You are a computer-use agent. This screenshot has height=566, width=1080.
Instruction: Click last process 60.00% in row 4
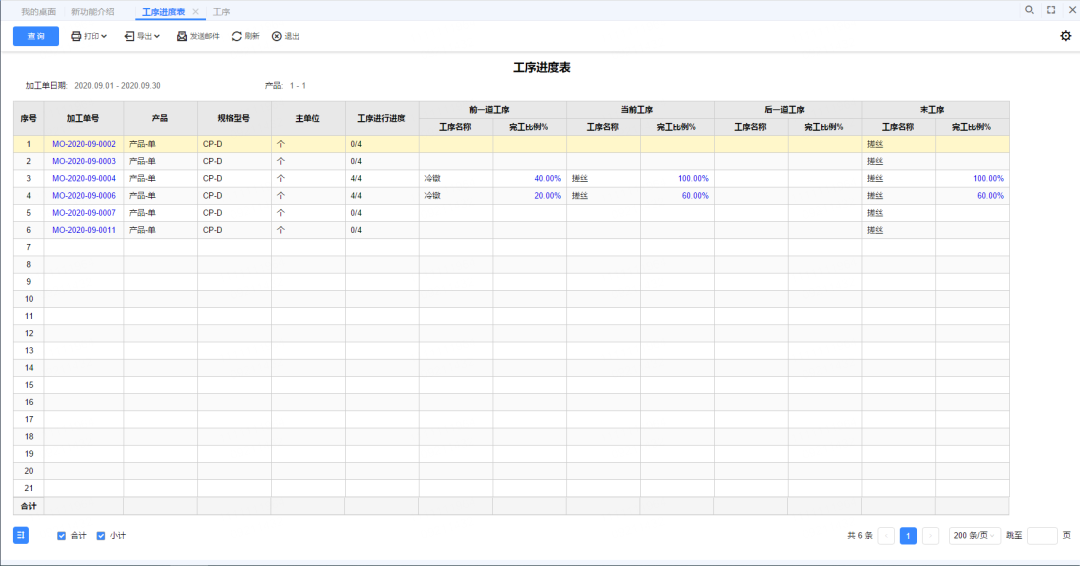990,196
